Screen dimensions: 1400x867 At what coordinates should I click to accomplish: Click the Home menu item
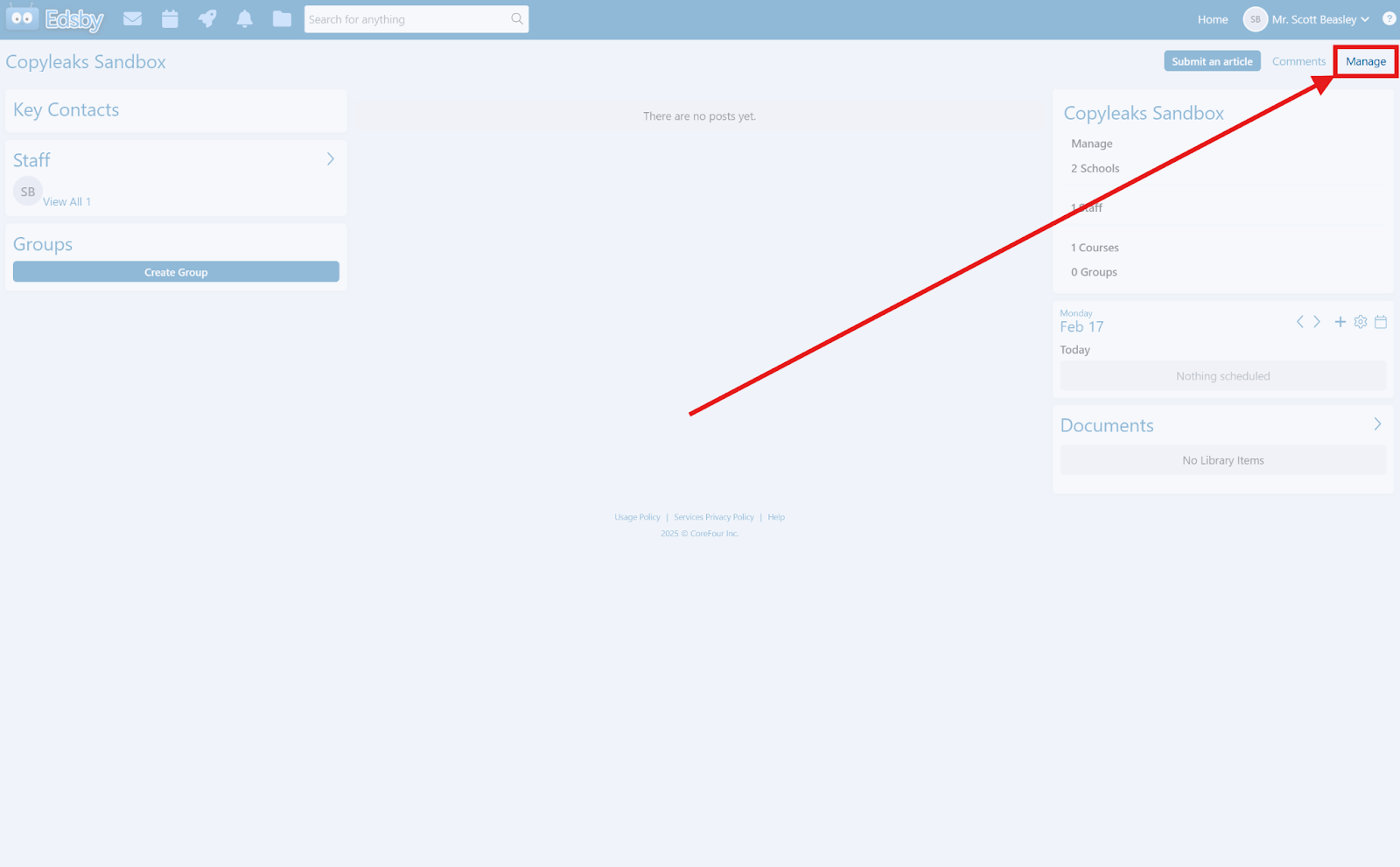(1213, 19)
